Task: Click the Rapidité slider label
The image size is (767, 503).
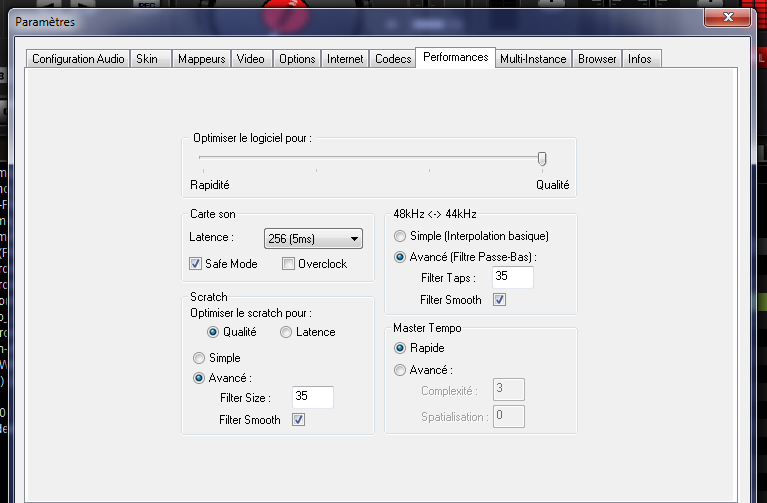Action: (x=210, y=185)
